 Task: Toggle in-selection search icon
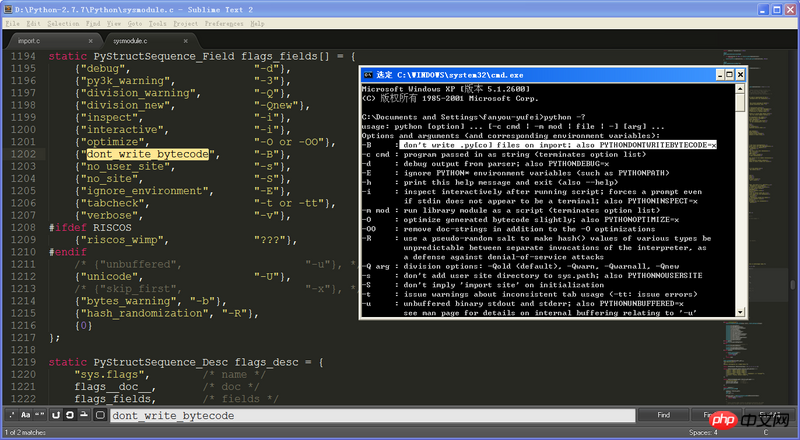[x=85, y=415]
